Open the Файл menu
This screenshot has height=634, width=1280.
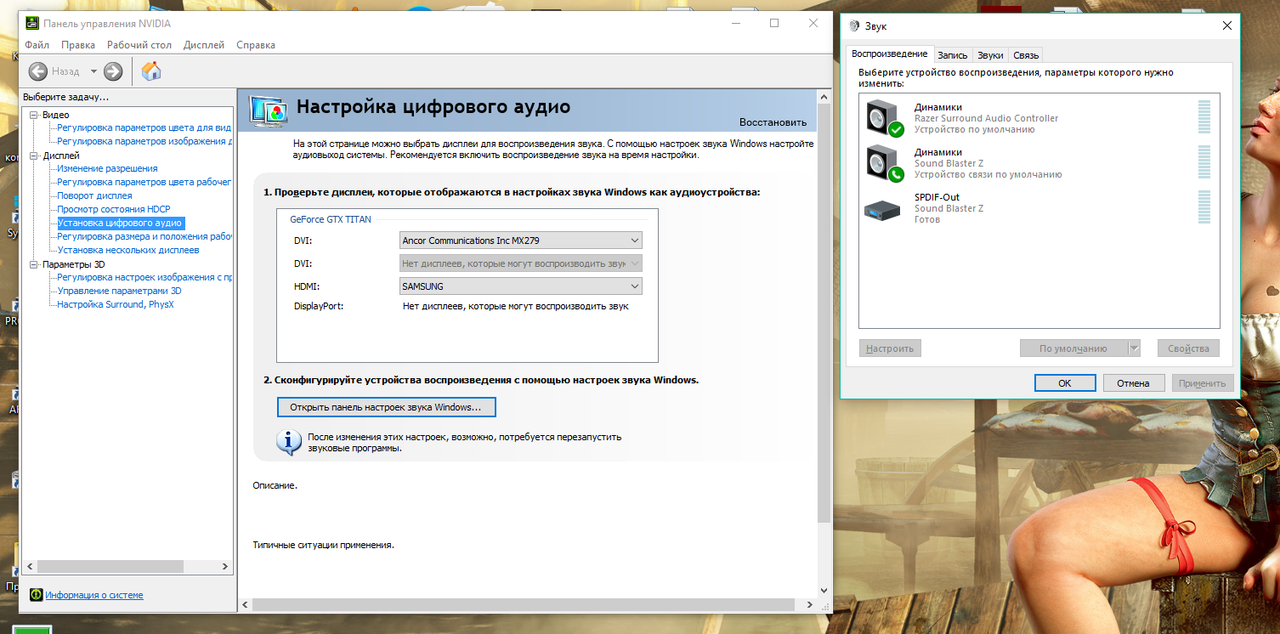tap(37, 45)
